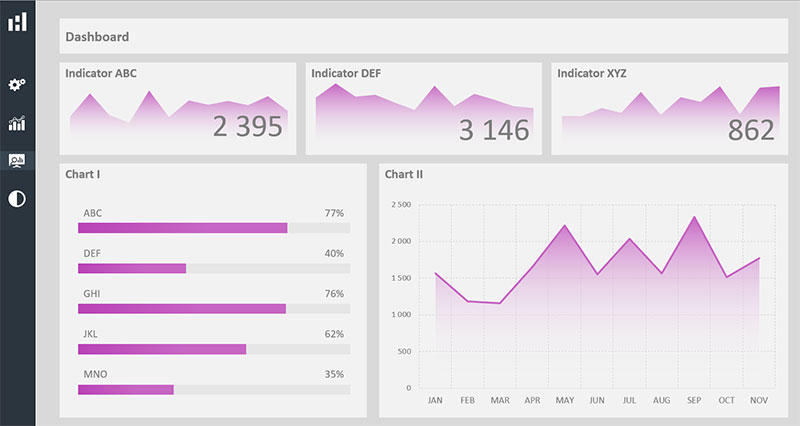The width and height of the screenshot is (800, 426).
Task: Toggle the half-circle contrast theme icon
Action: [x=17, y=198]
